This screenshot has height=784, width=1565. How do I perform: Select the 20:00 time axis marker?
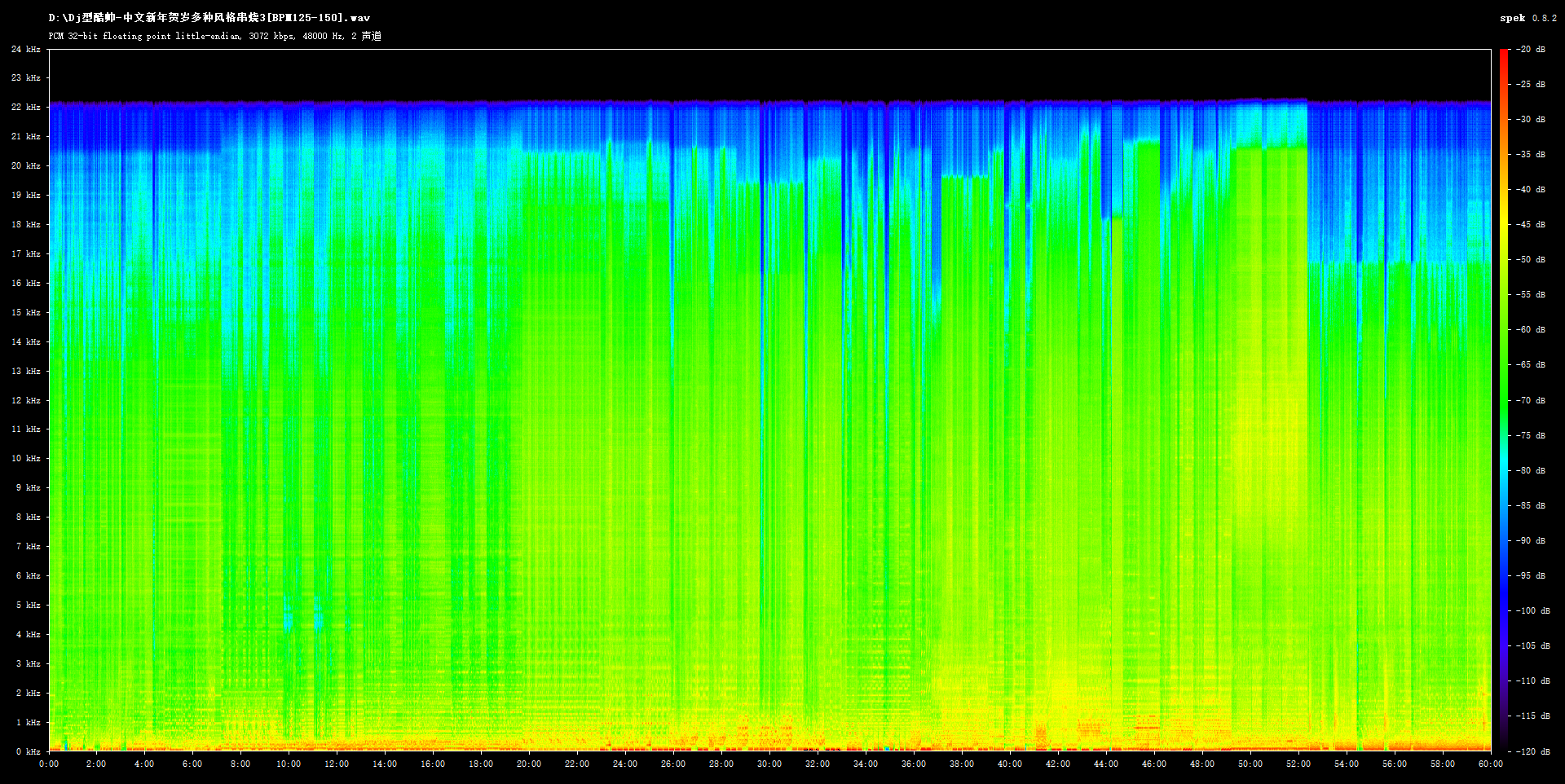(529, 764)
